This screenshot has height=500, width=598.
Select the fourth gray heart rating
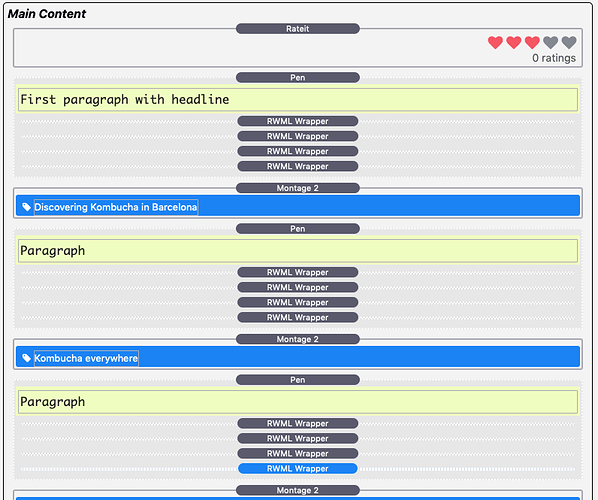click(550, 42)
